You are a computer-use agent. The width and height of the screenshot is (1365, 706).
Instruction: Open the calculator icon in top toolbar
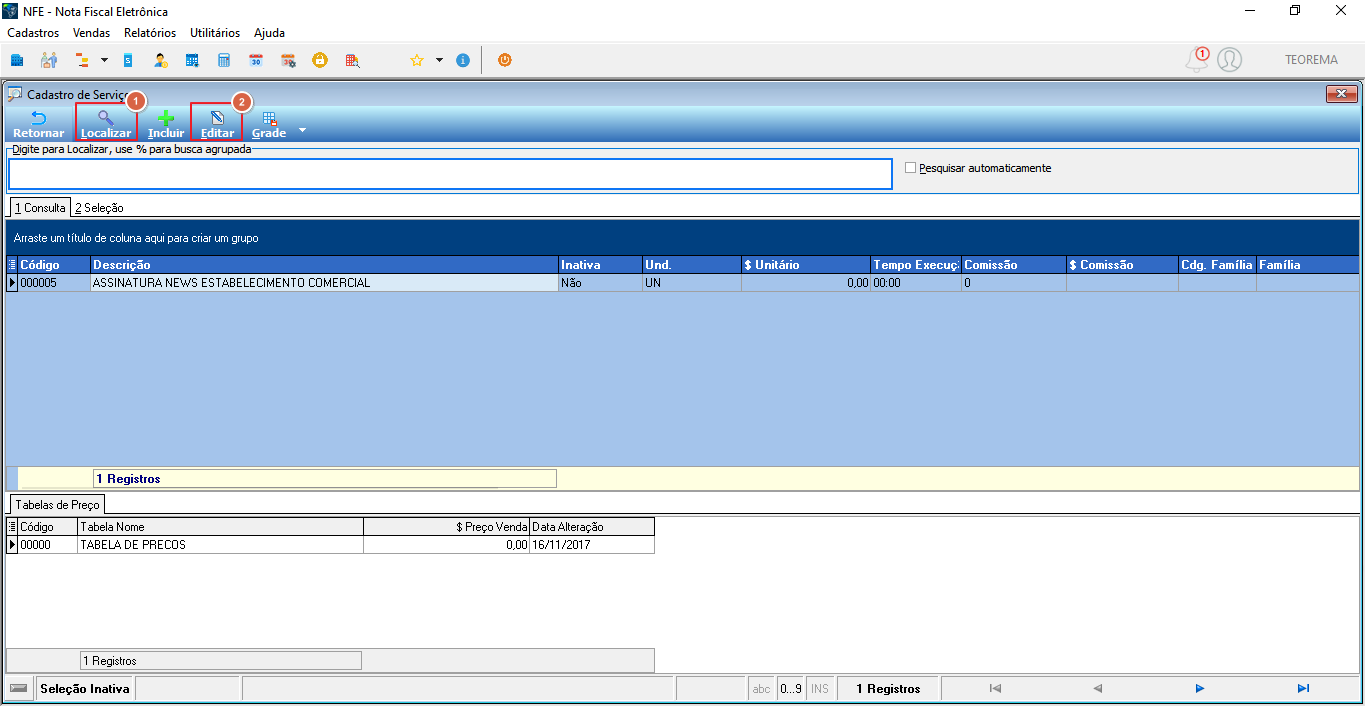(224, 60)
